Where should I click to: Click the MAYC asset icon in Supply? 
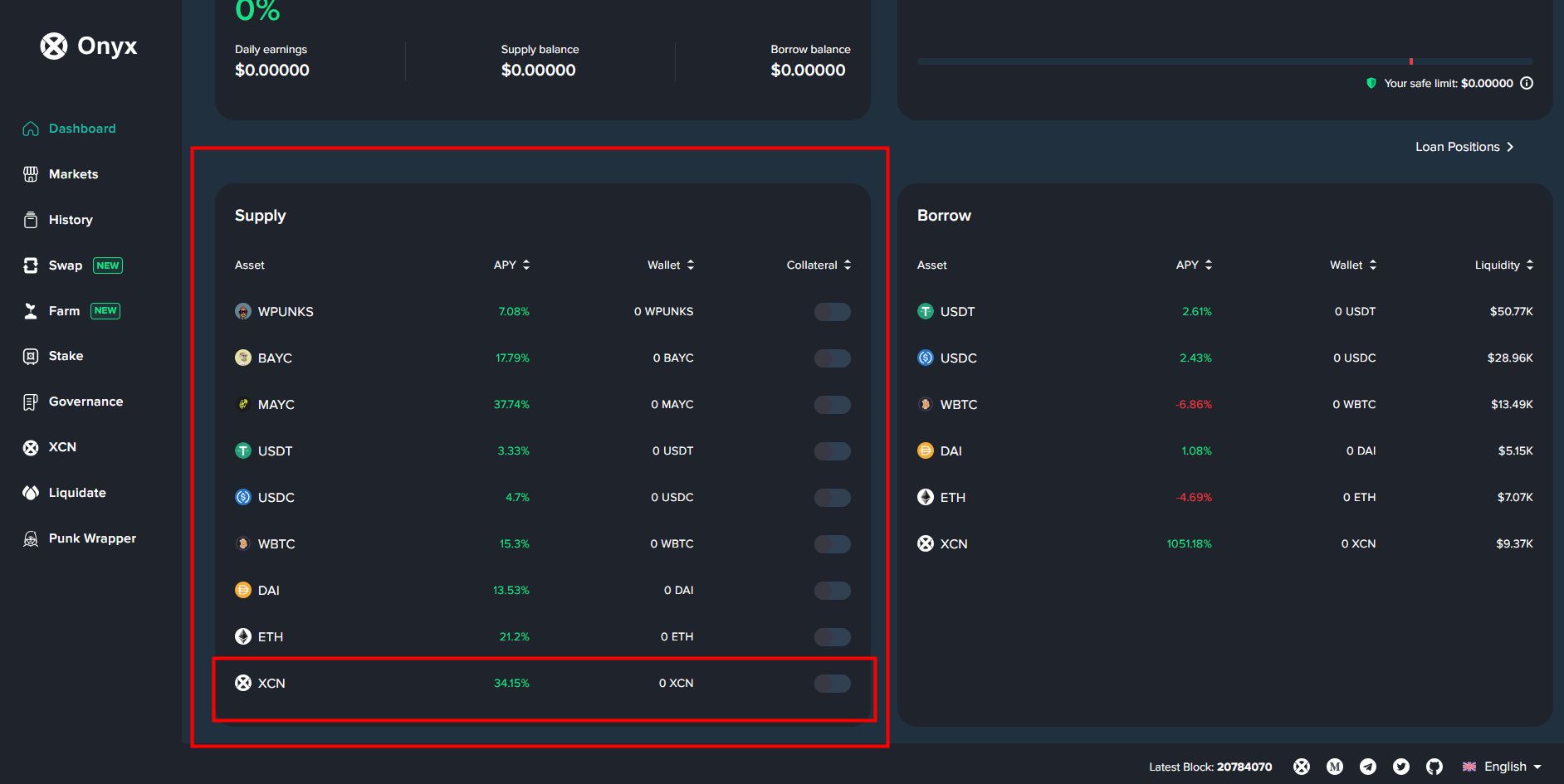[243, 405]
